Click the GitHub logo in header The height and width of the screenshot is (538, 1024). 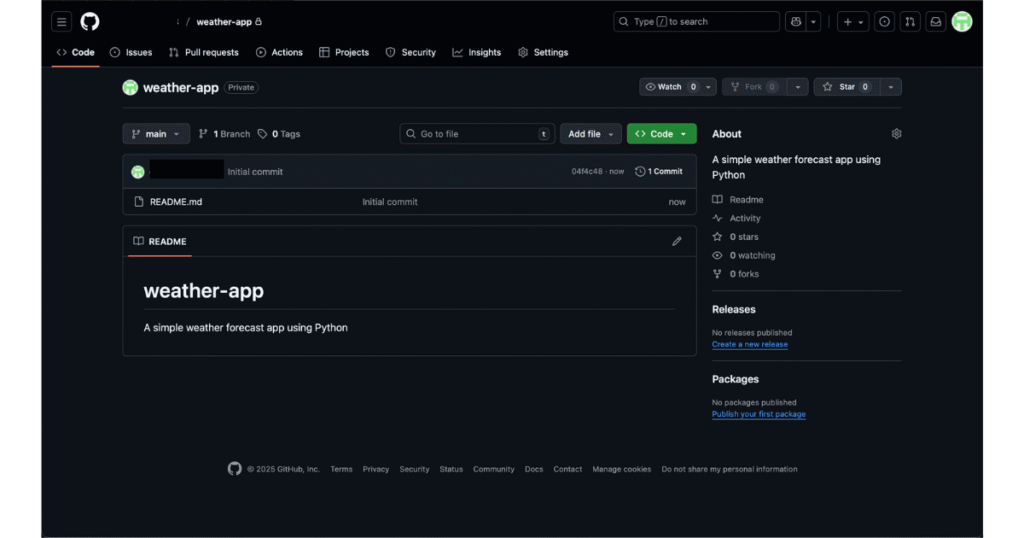(x=90, y=22)
